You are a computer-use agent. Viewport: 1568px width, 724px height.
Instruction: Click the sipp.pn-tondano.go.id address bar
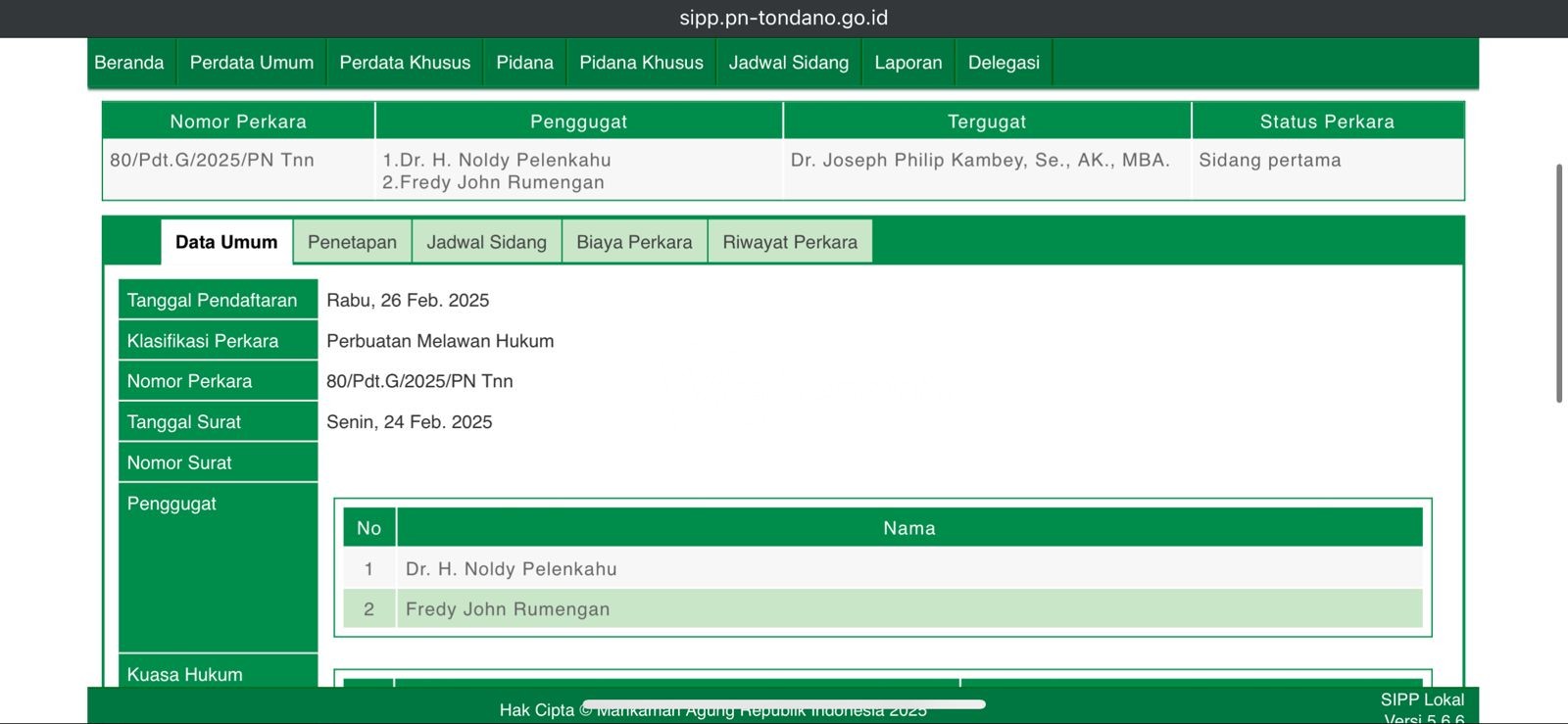click(783, 18)
